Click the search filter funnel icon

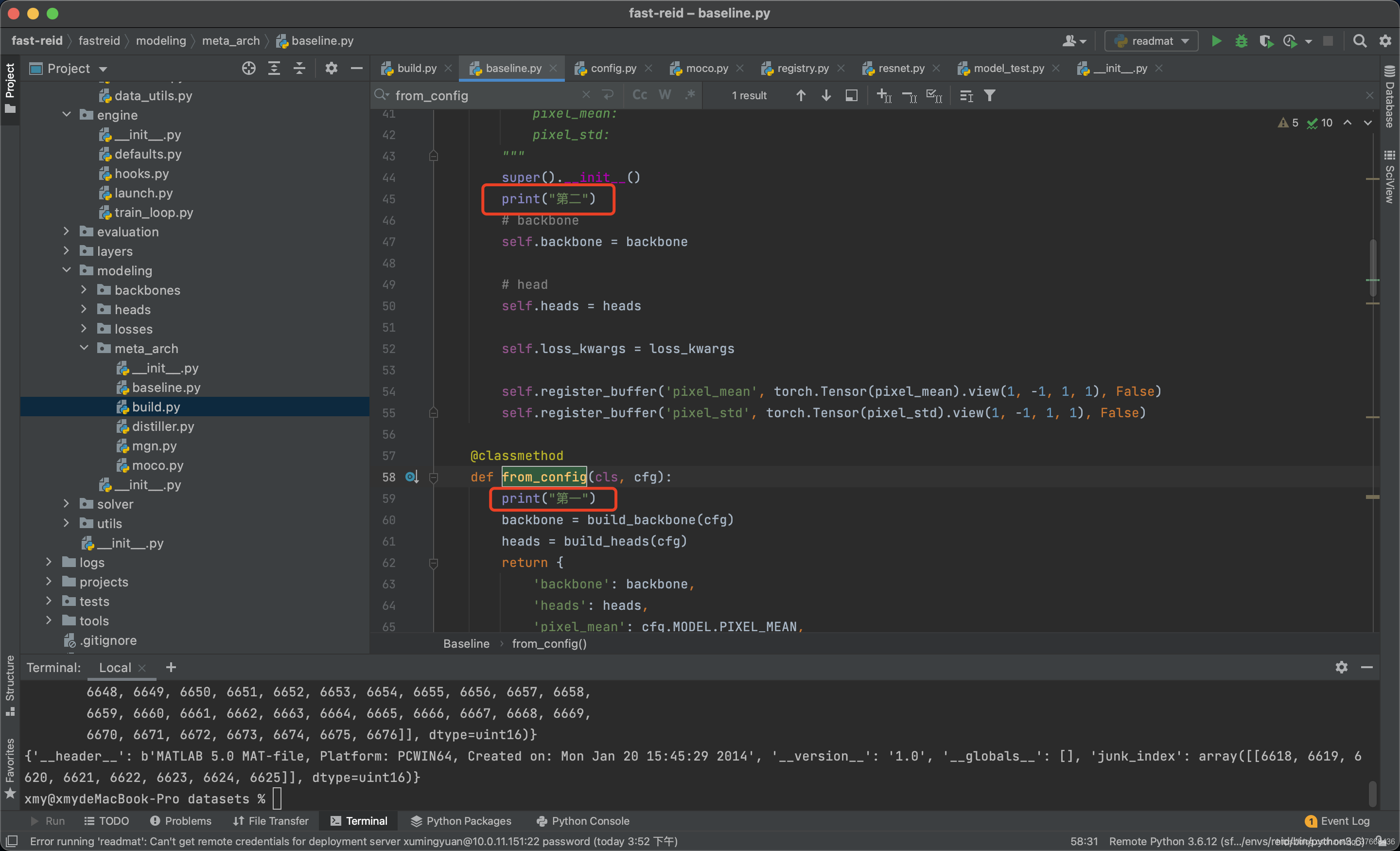pos(989,95)
